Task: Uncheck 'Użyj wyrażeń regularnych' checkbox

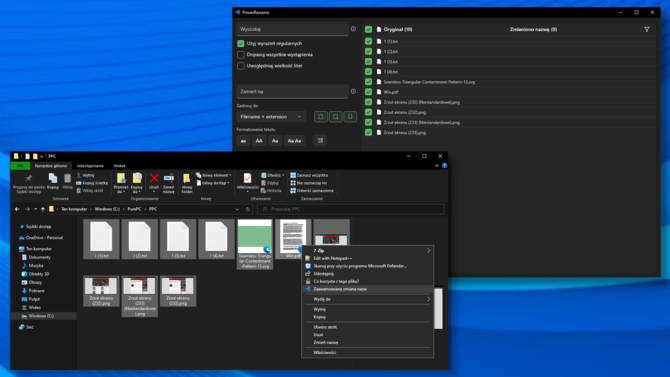Action: click(241, 44)
